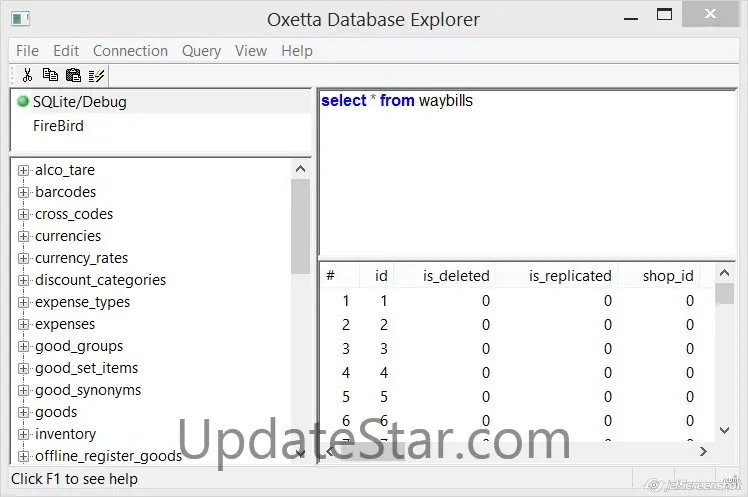Expand the good_set_items table node
The height and width of the screenshot is (497, 748).
23,368
